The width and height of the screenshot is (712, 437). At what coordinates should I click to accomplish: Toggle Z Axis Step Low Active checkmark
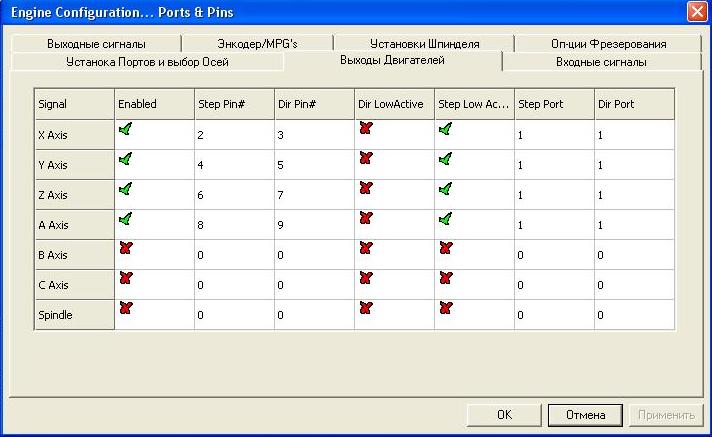click(x=445, y=188)
